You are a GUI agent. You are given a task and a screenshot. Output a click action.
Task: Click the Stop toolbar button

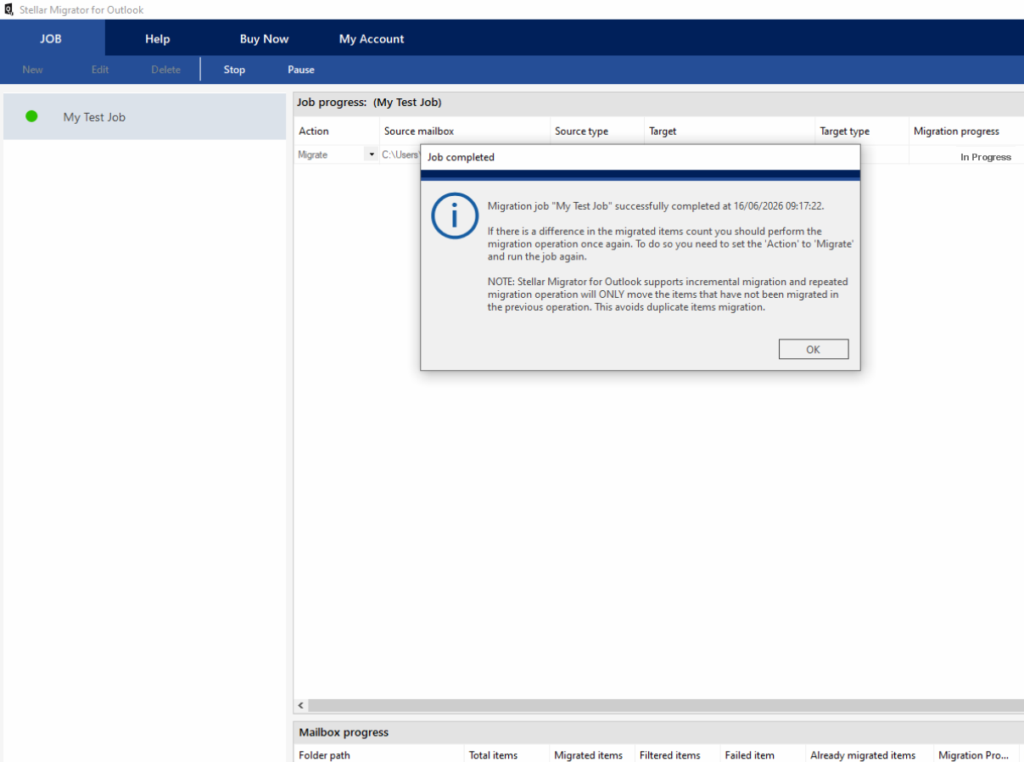(x=234, y=69)
